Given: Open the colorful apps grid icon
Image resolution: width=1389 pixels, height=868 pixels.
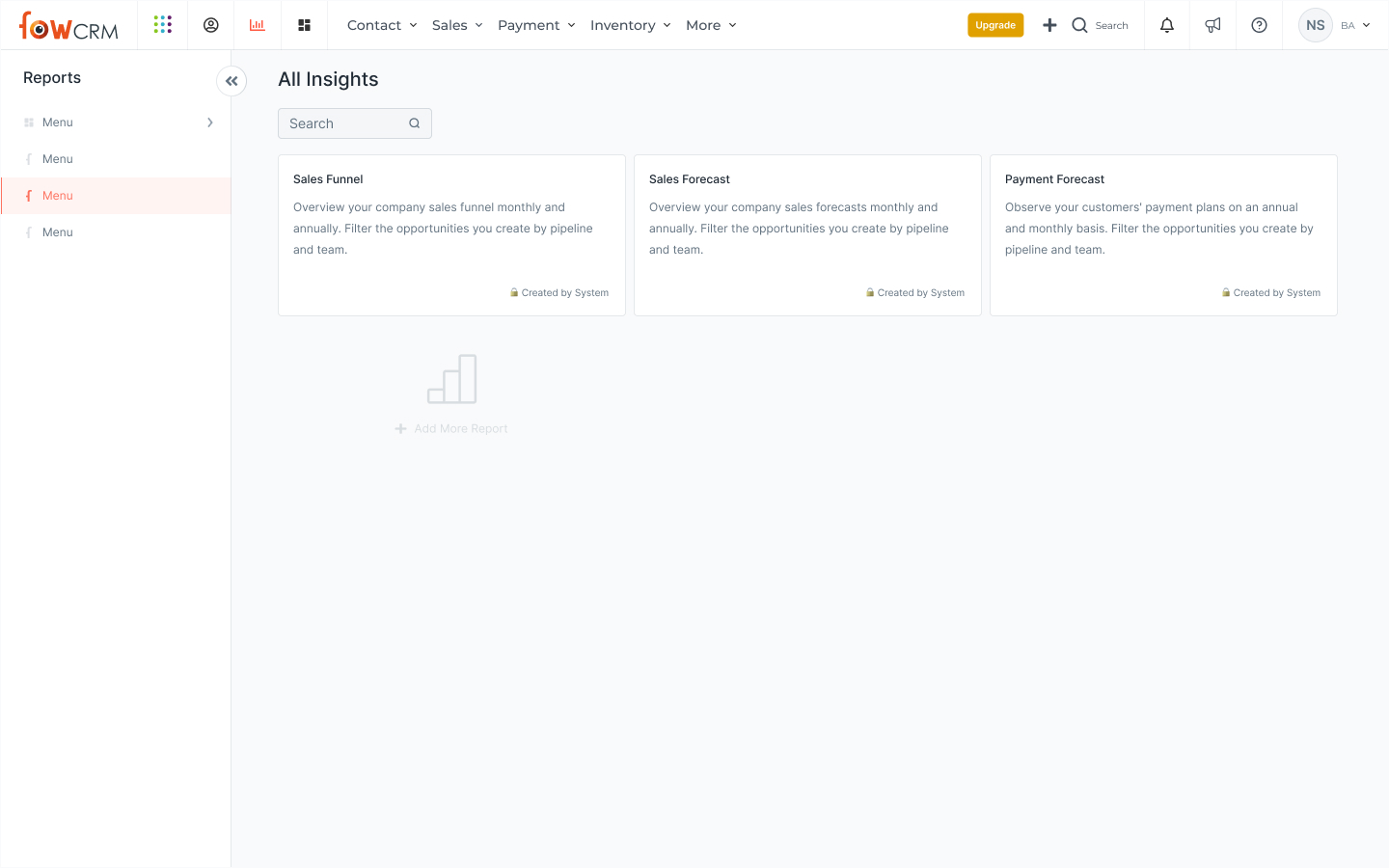Looking at the screenshot, I should (x=163, y=25).
